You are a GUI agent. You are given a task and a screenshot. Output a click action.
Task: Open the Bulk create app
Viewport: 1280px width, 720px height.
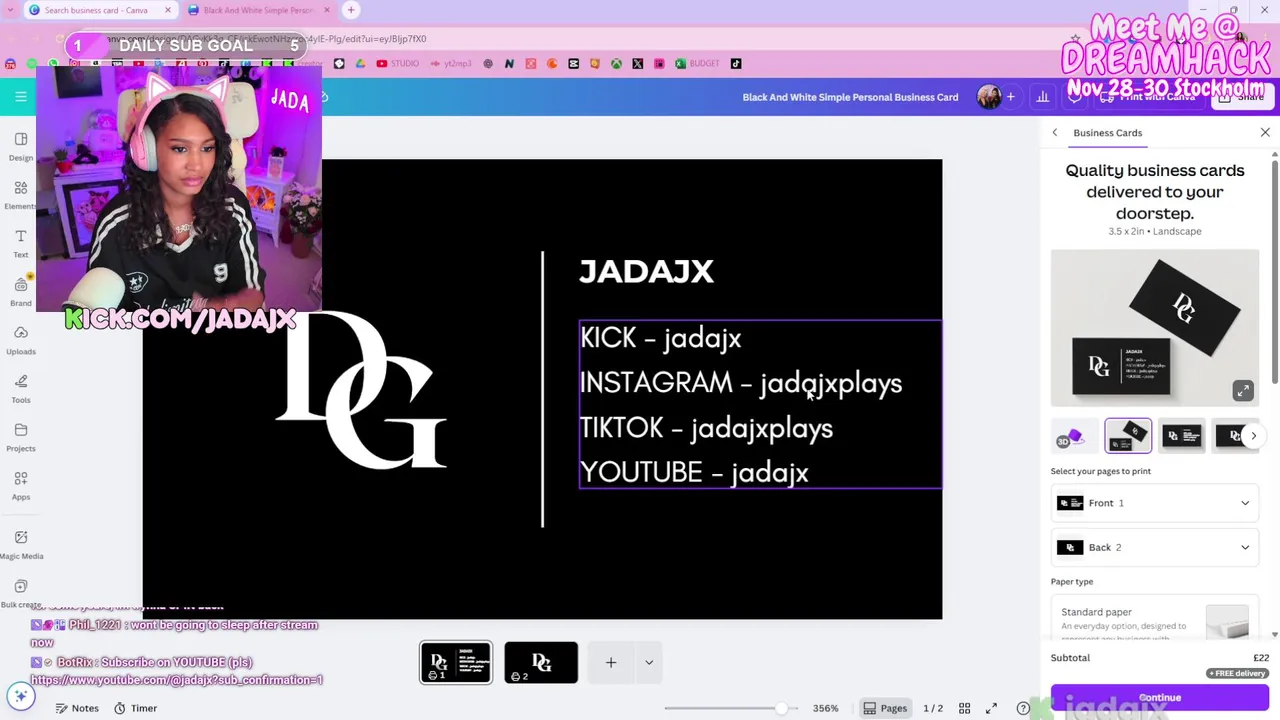20,592
